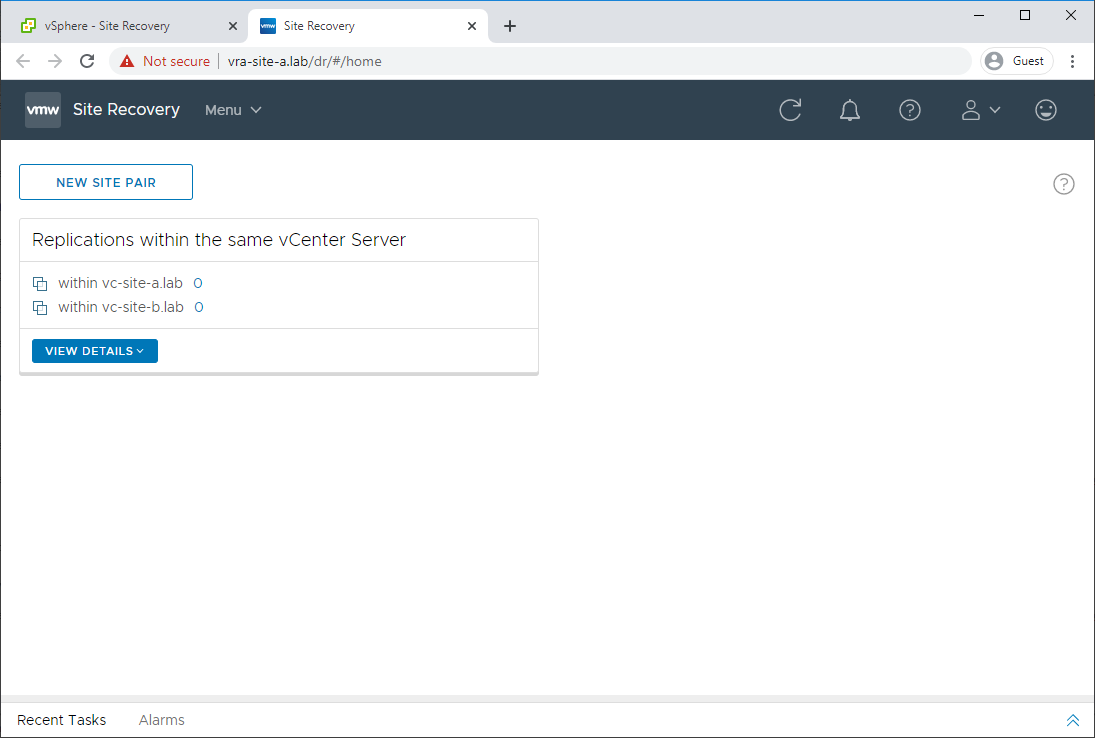Click the vmw logo icon
This screenshot has height=738, width=1095.
pos(43,110)
